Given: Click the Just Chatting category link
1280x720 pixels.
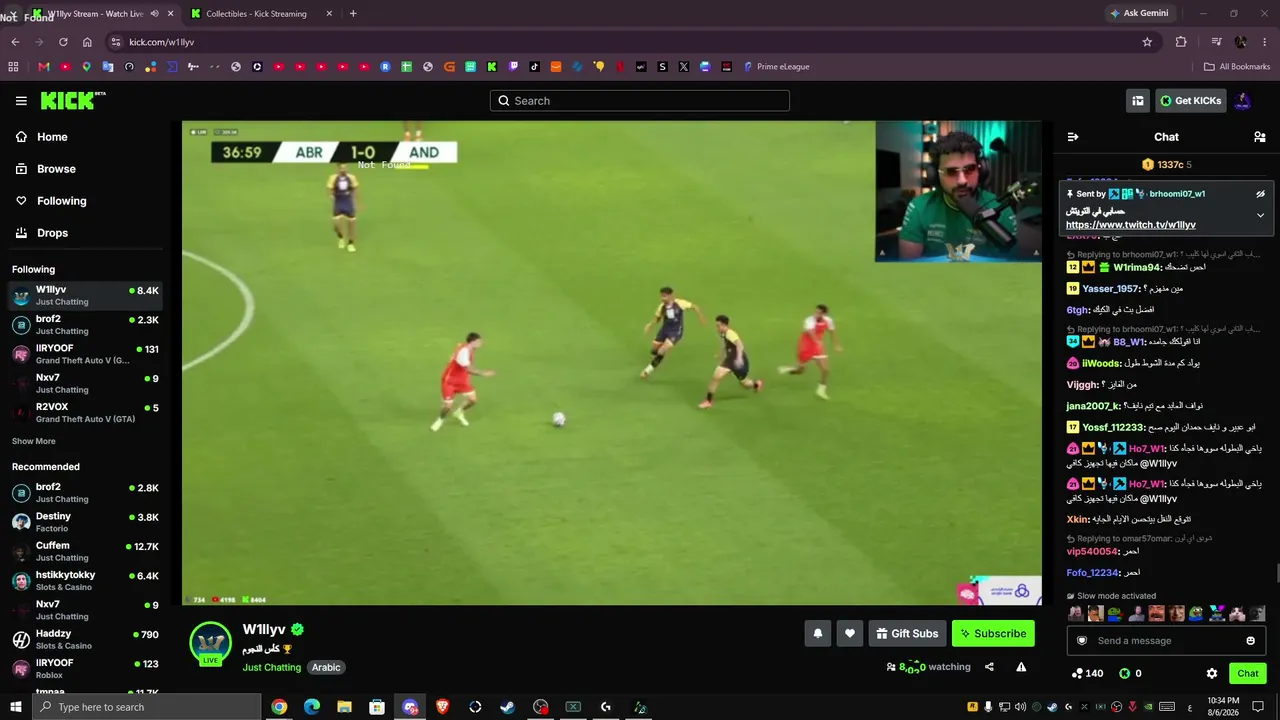Looking at the screenshot, I should (272, 667).
